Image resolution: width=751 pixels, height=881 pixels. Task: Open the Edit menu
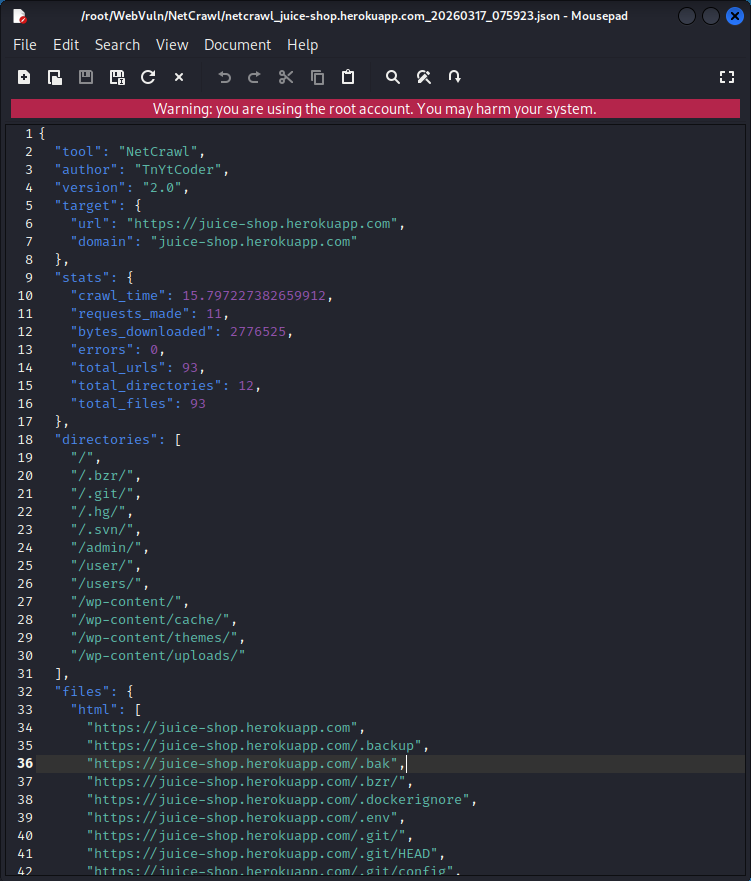pyautogui.click(x=66, y=45)
